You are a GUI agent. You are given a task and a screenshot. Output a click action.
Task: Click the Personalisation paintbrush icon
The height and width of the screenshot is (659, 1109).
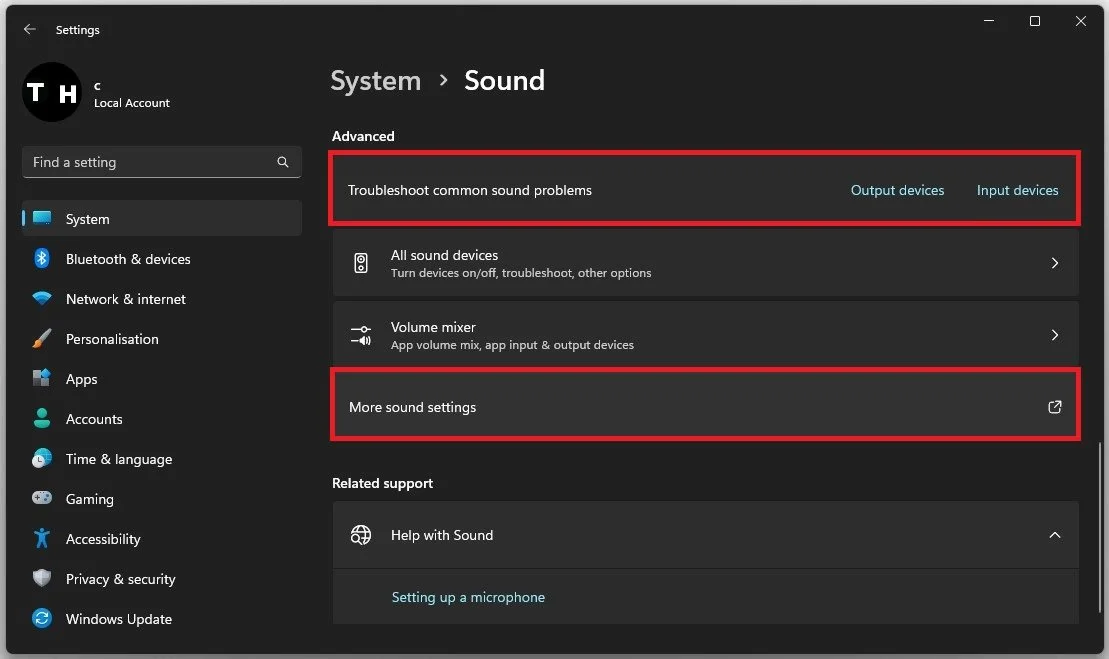click(42, 339)
